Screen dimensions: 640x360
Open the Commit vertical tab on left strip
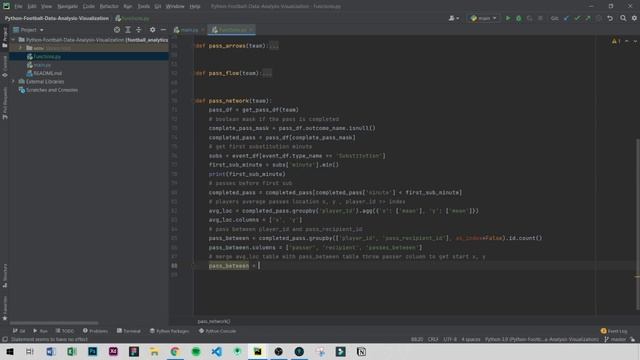tap(4, 67)
